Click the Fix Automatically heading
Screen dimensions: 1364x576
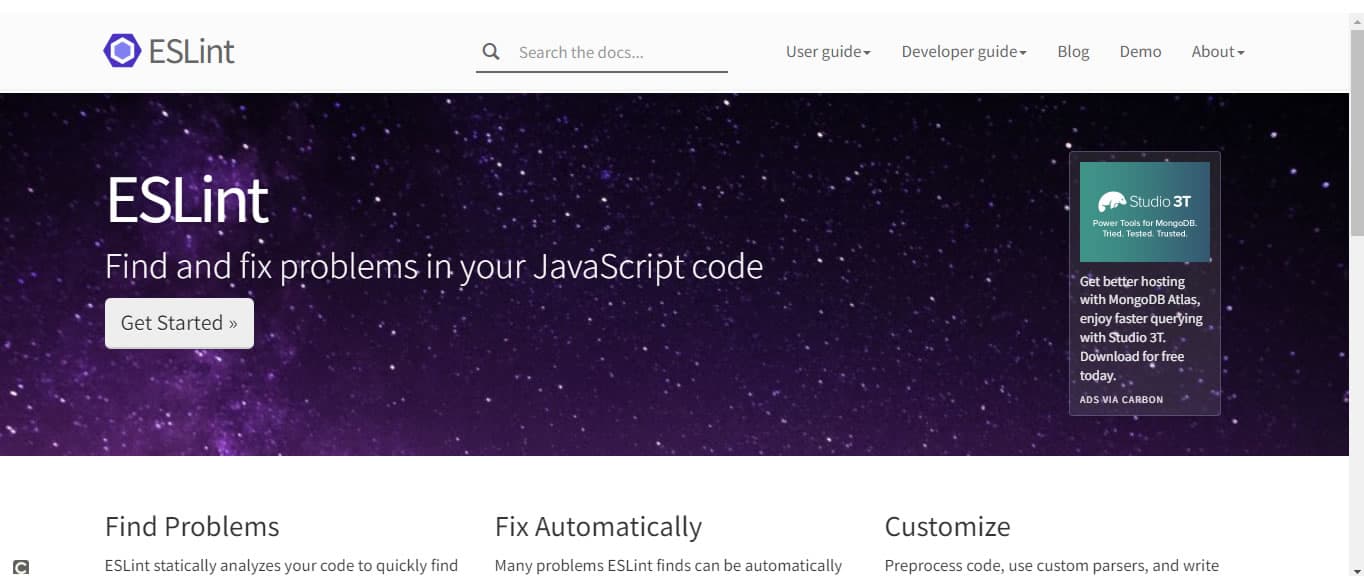598,527
